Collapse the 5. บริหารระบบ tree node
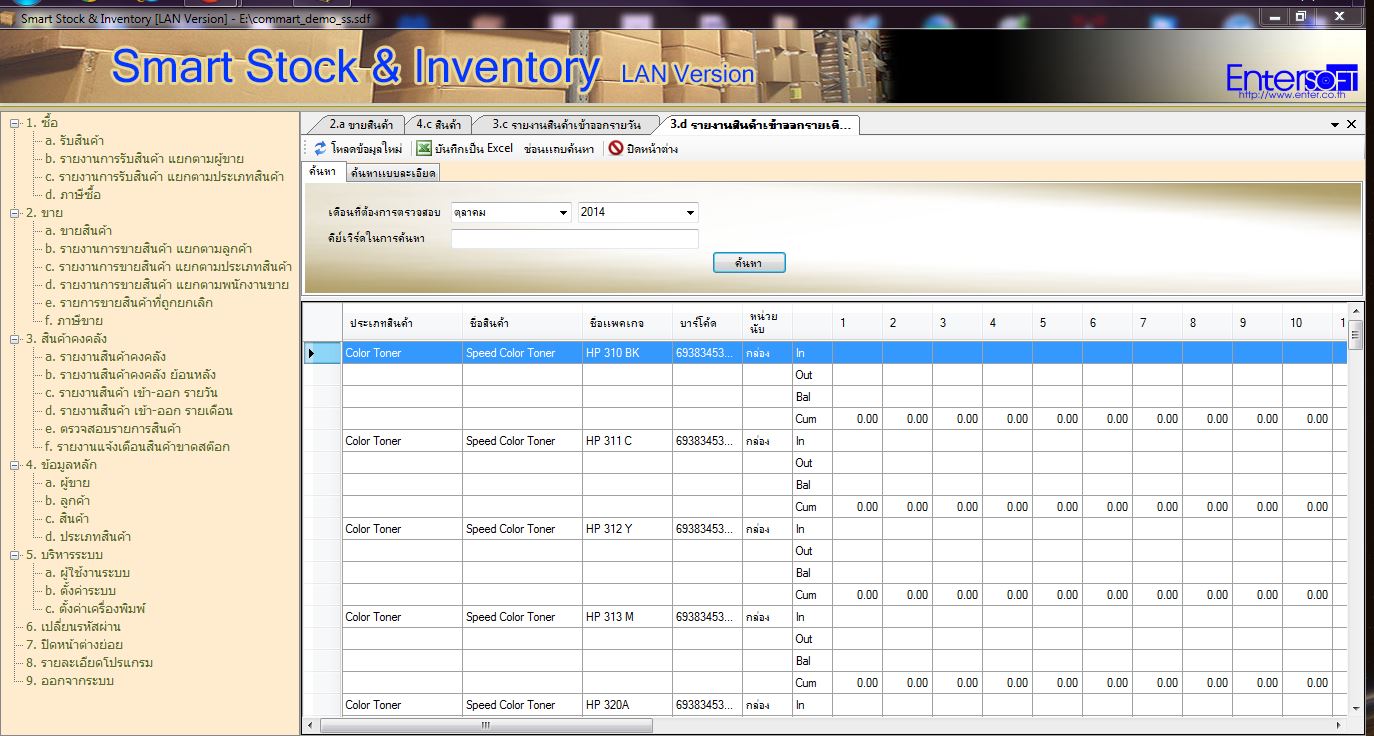1374x736 pixels. pyautogui.click(x=15, y=555)
